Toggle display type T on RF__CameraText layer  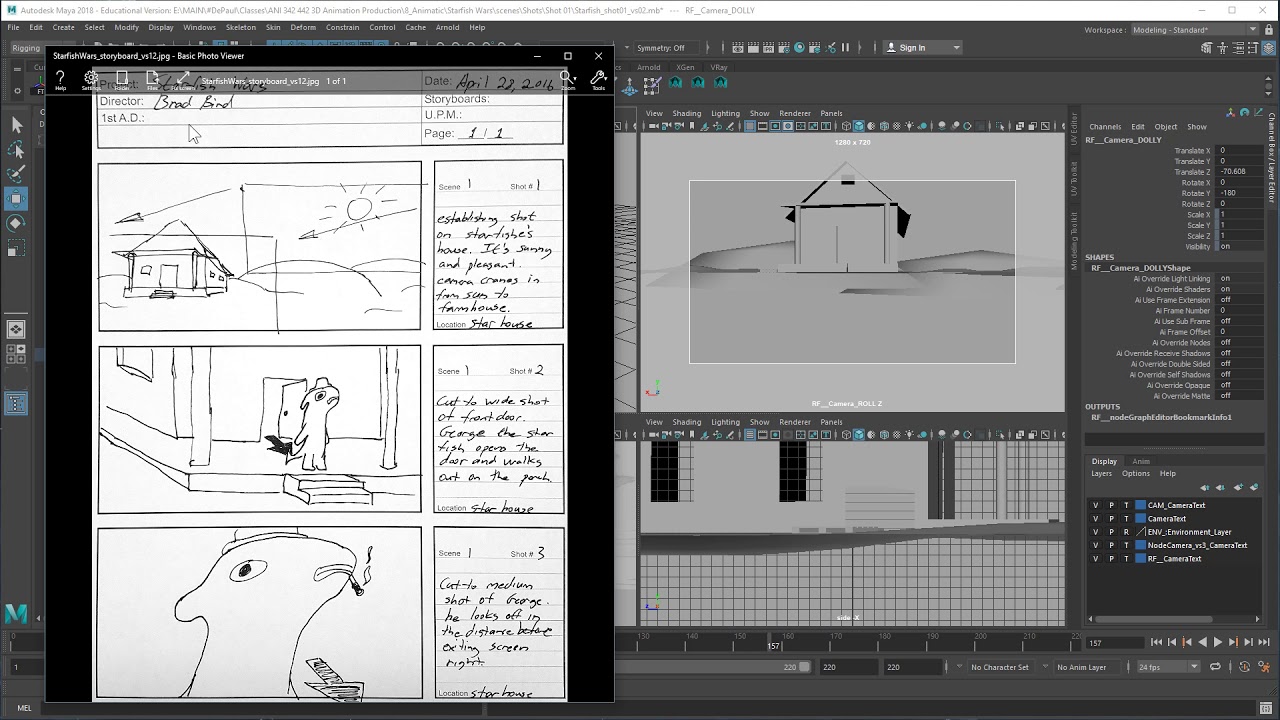tap(1126, 558)
